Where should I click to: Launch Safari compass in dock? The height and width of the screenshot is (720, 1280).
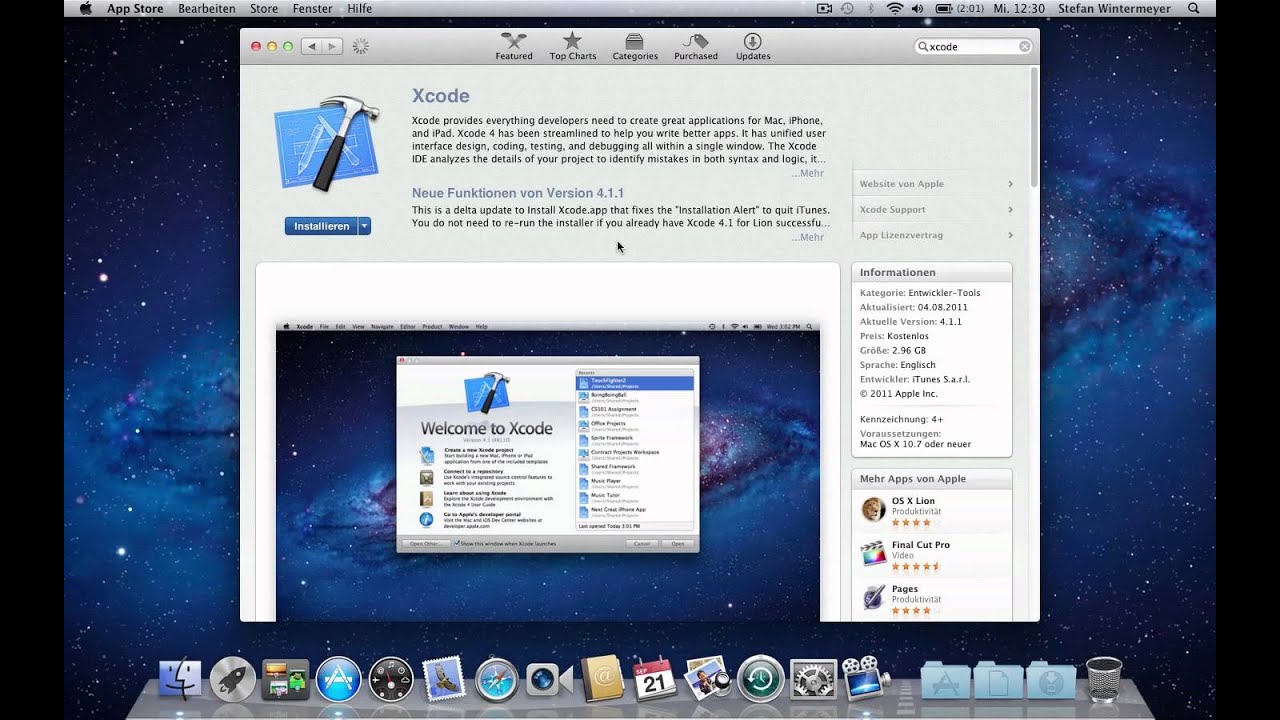[x=497, y=679]
